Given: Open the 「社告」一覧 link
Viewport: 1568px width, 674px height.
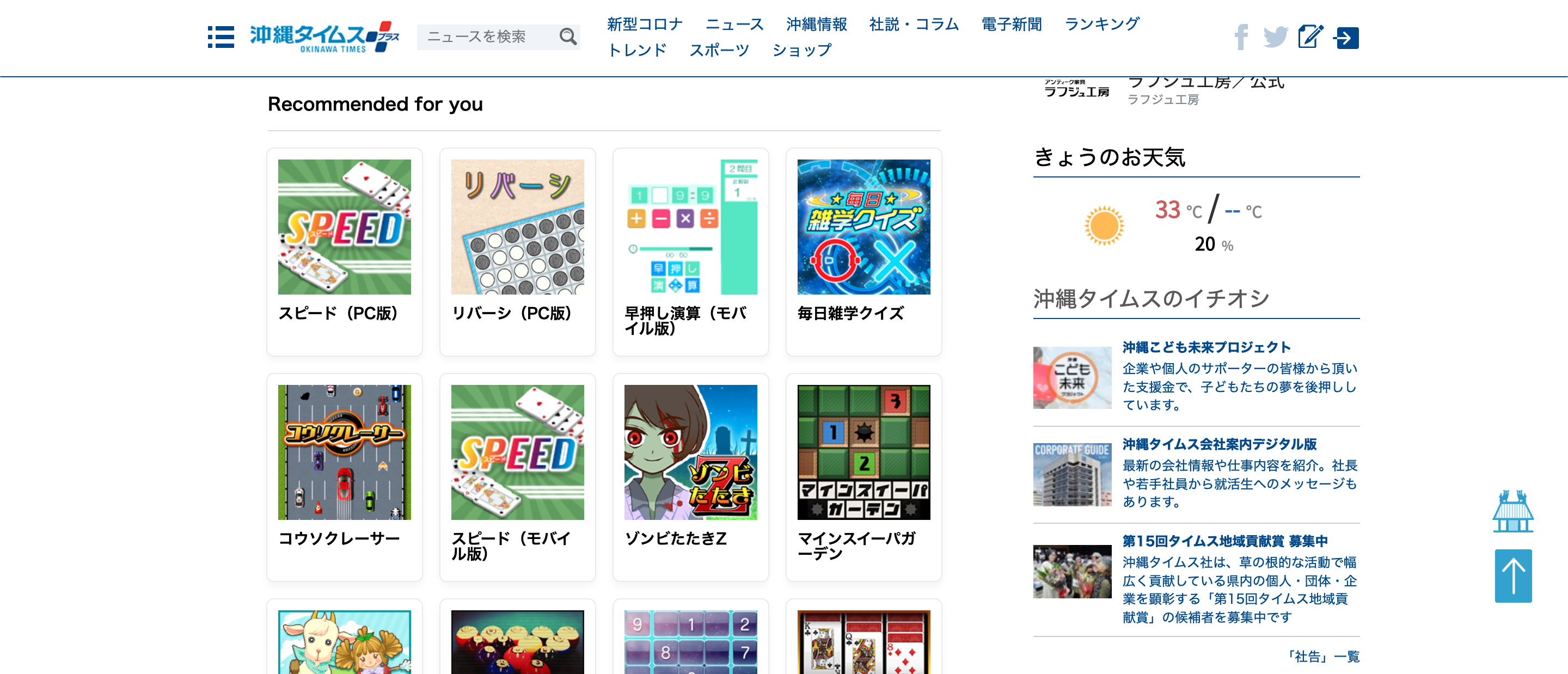Looking at the screenshot, I should (1321, 655).
